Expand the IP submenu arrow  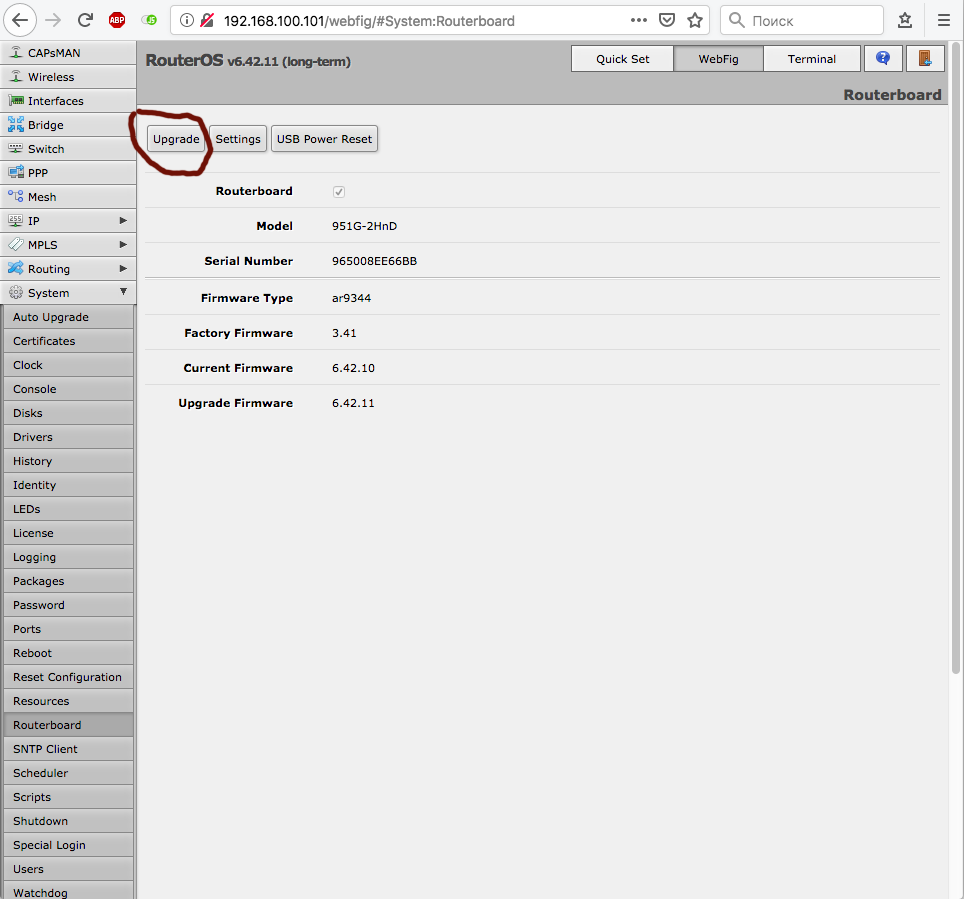click(123, 220)
